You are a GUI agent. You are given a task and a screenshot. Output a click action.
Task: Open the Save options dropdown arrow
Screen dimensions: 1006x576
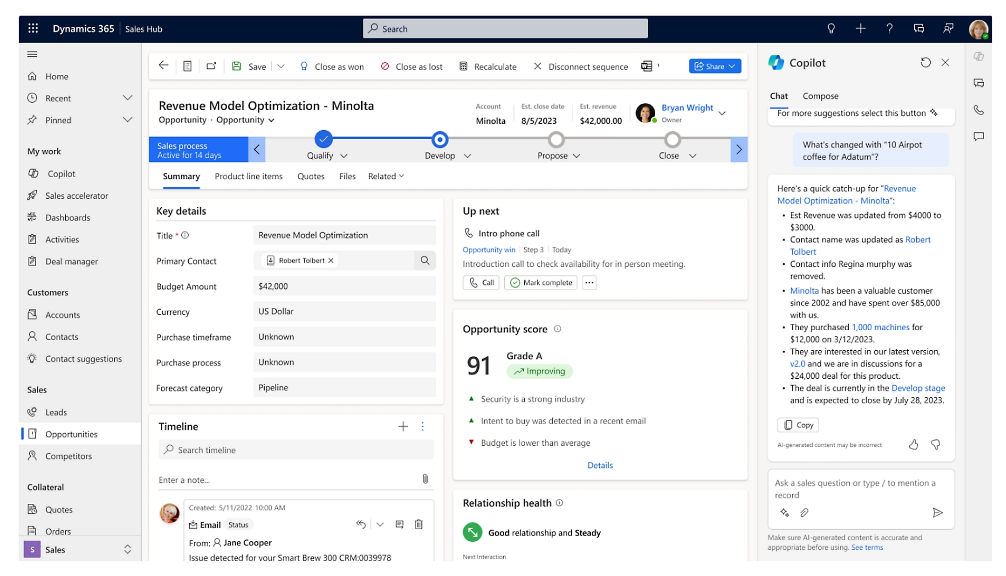[x=281, y=66]
